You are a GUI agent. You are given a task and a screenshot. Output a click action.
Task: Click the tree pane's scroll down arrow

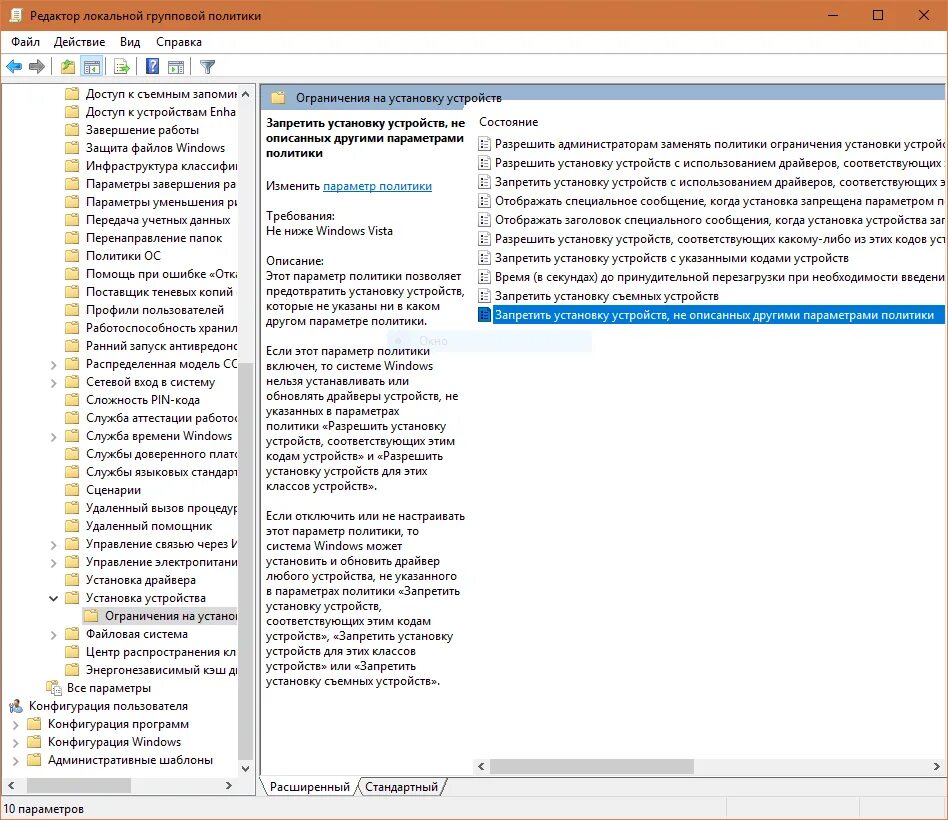coord(245,769)
